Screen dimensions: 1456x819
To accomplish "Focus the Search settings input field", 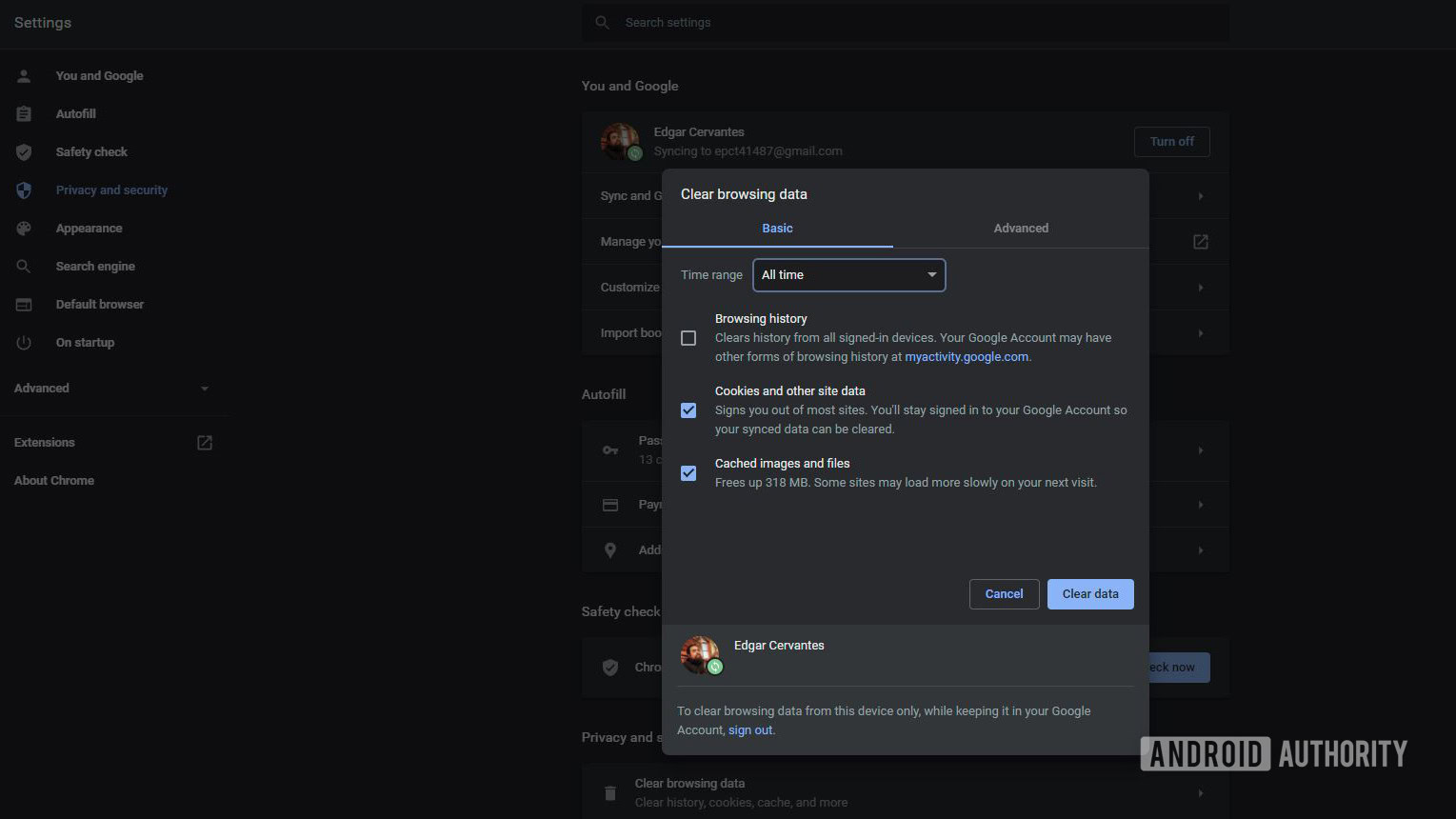I will click(905, 23).
